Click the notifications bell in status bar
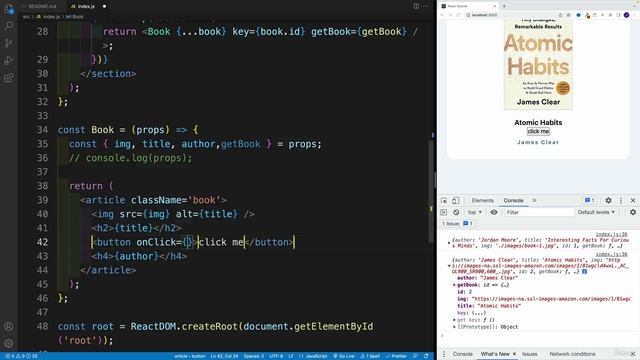The height and width of the screenshot is (360, 640). coord(426,356)
